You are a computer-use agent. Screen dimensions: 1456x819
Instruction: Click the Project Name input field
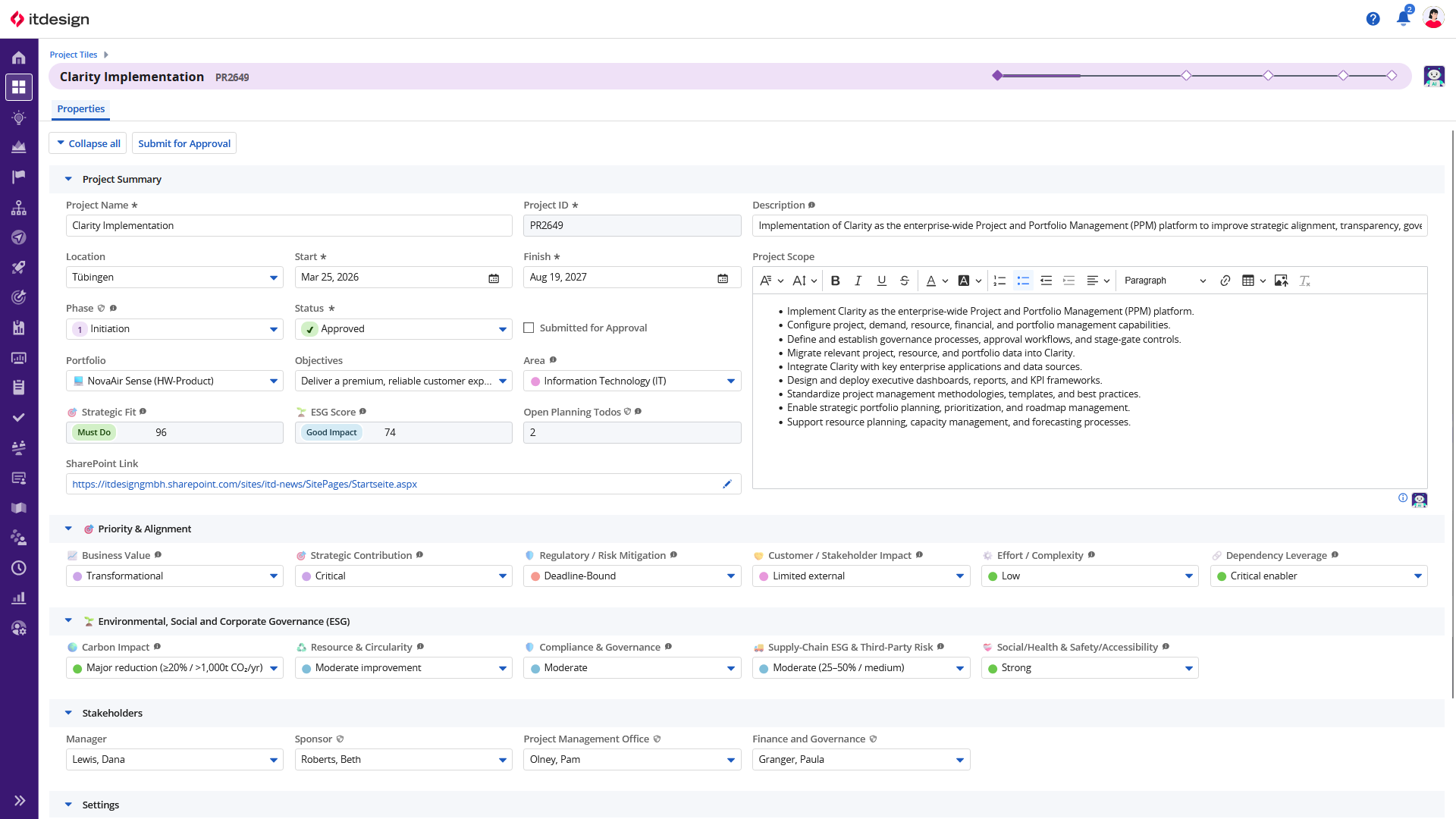pyautogui.click(x=289, y=226)
